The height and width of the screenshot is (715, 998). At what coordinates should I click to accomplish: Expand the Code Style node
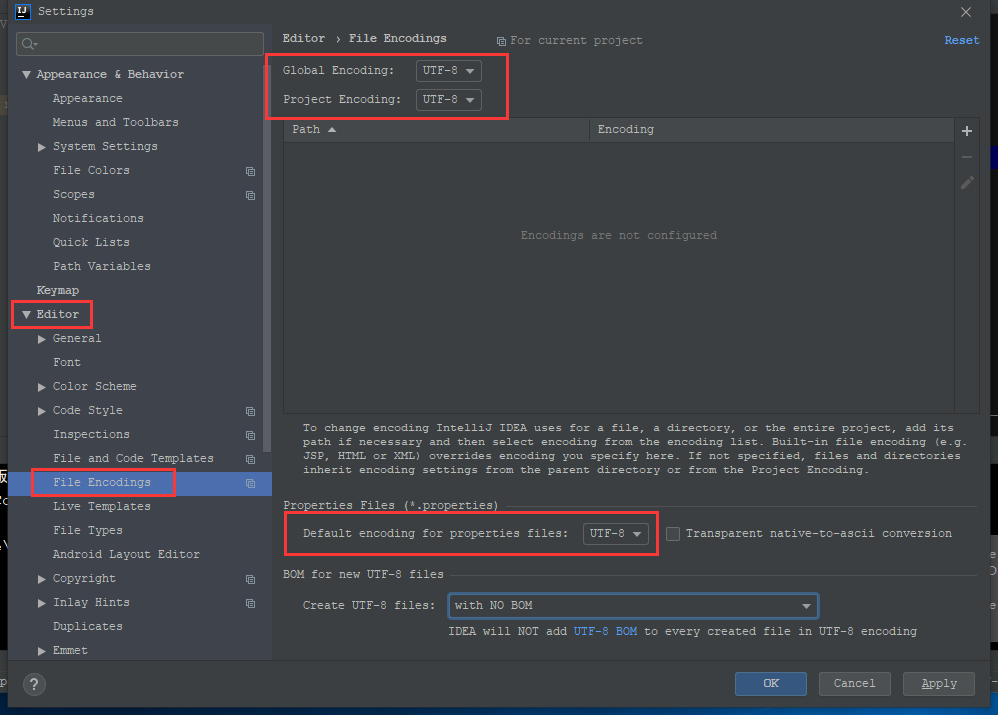click(41, 411)
